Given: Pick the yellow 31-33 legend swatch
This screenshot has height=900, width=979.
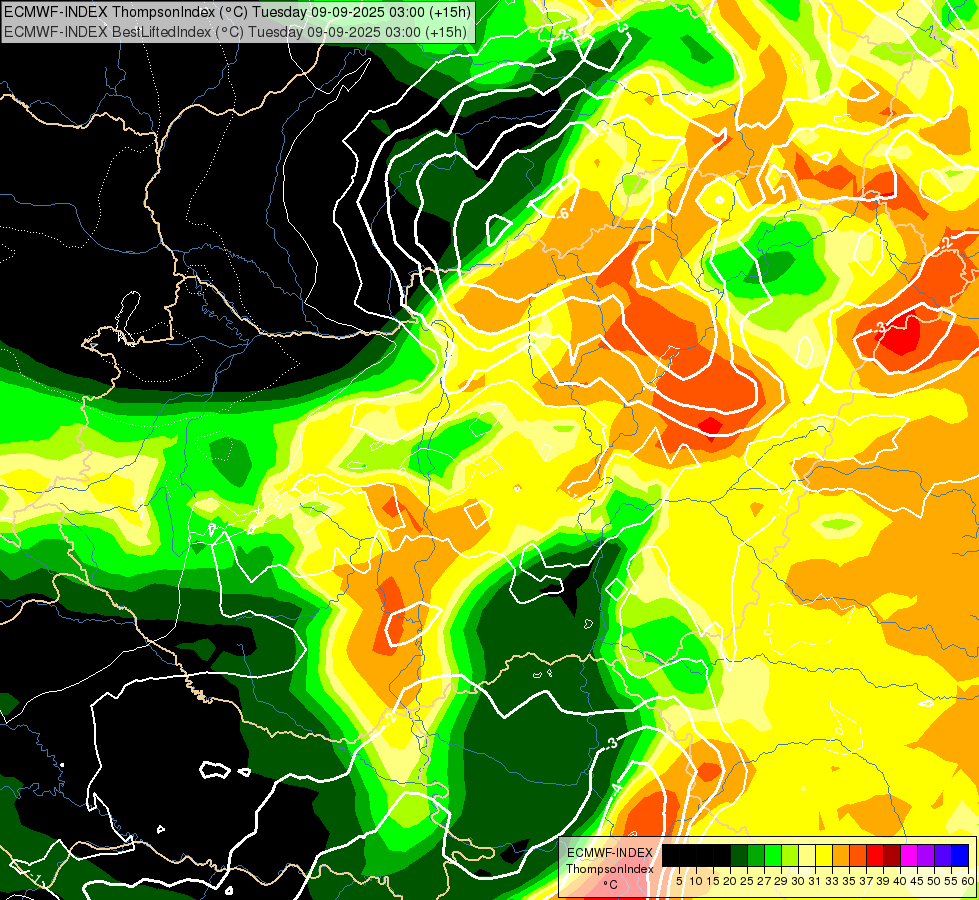Looking at the screenshot, I should click(x=824, y=855).
